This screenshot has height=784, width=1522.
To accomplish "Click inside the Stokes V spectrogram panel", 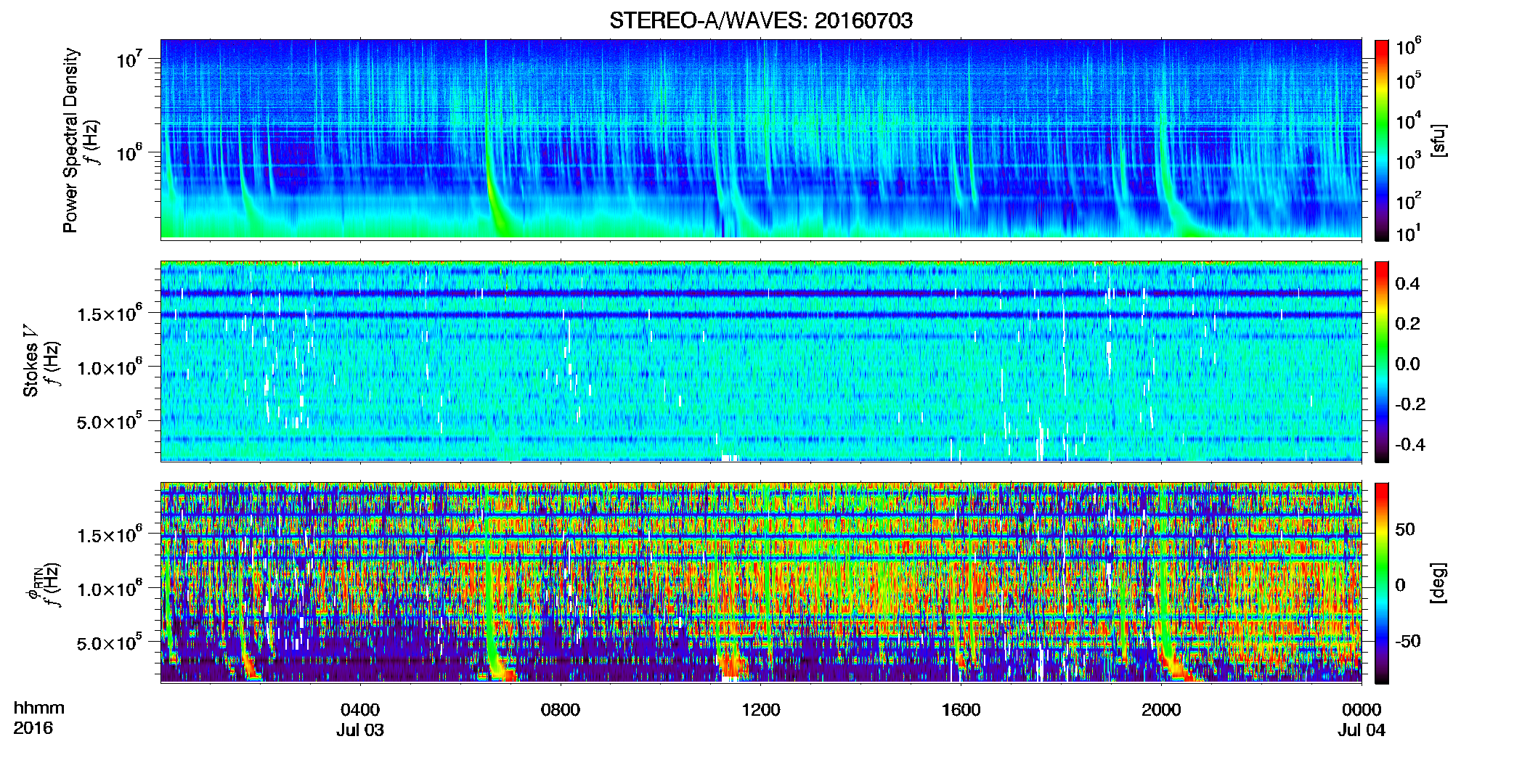I will [761, 361].
